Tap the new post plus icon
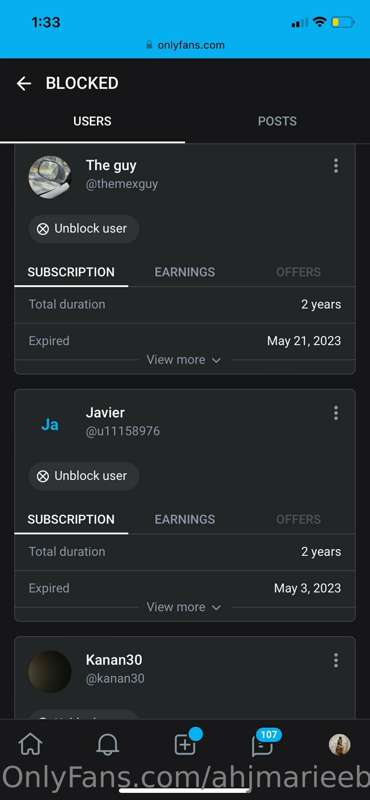This screenshot has height=800, width=370. click(185, 745)
